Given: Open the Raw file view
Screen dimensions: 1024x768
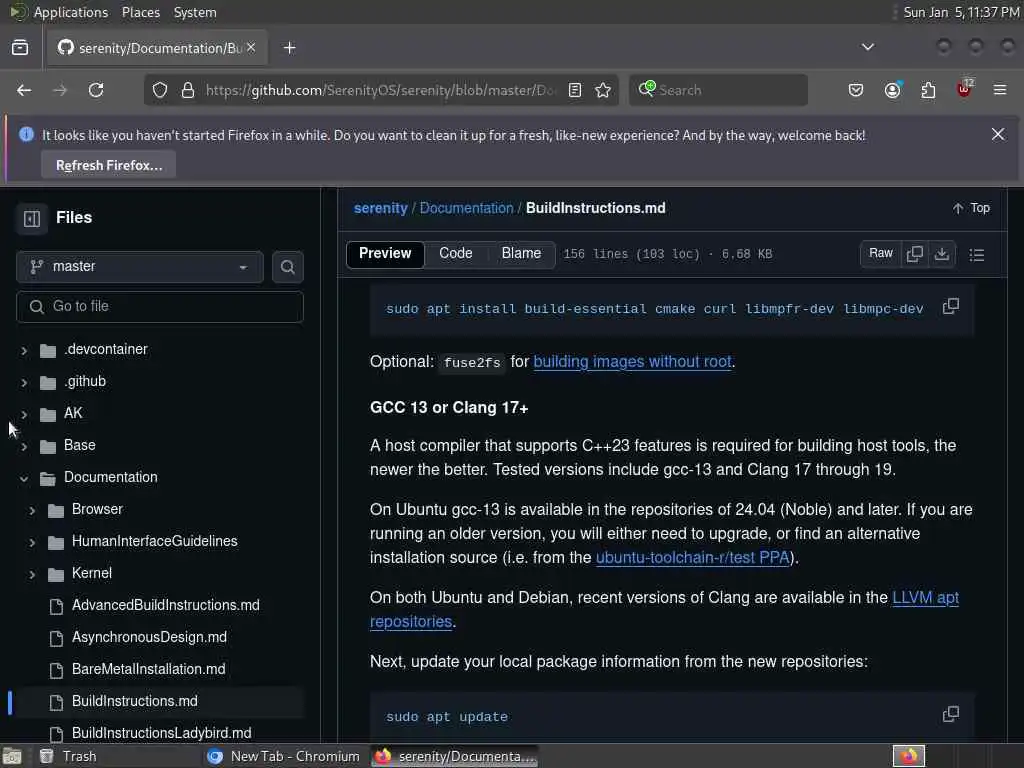Looking at the screenshot, I should coord(880,253).
